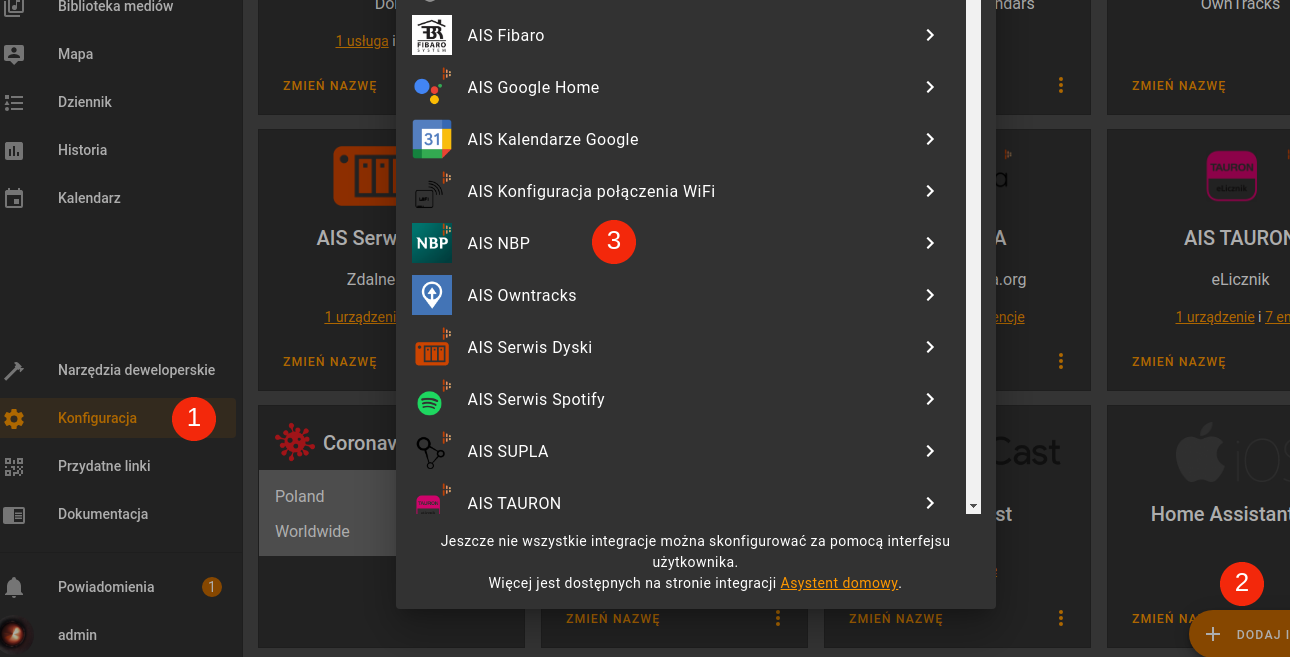Pick the AIS Serwis Dyski icon in list

(x=432, y=347)
